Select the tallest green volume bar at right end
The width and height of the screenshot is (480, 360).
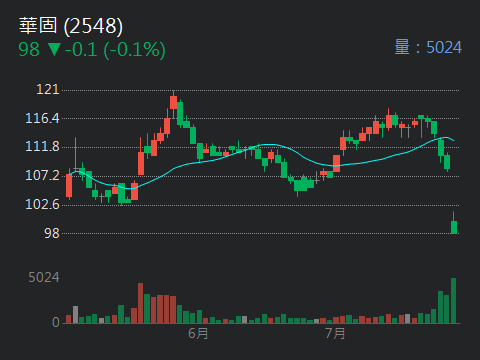453,300
